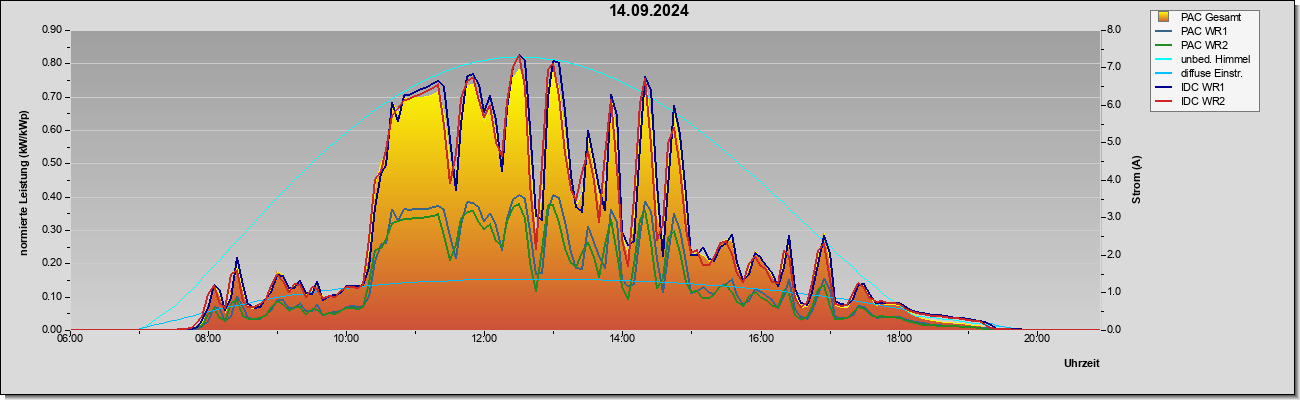1300x400 pixels.
Task: Click the Strom (A) axis label
Action: tap(1137, 180)
